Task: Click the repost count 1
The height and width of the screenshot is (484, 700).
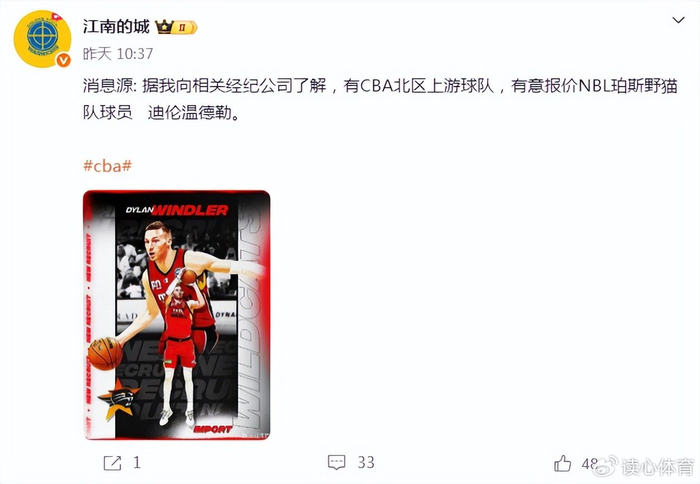Action: tap(137, 463)
